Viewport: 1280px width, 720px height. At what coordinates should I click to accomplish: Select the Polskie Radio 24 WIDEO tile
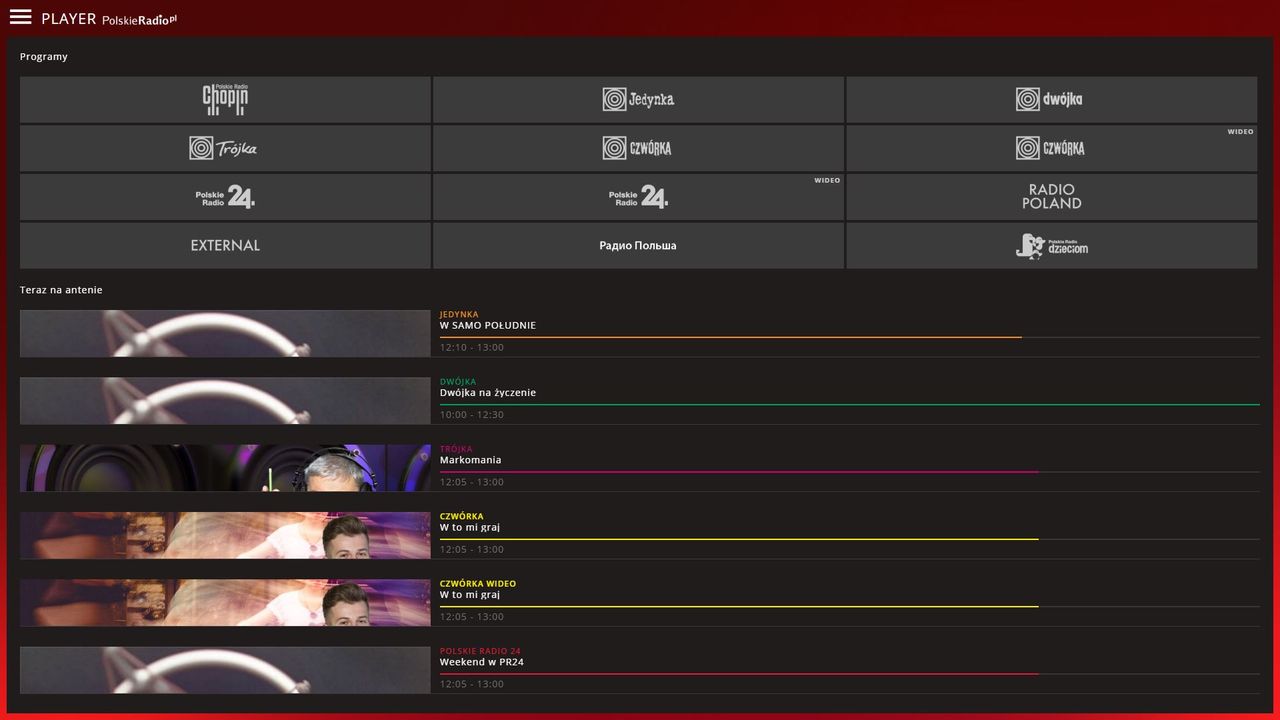point(638,197)
